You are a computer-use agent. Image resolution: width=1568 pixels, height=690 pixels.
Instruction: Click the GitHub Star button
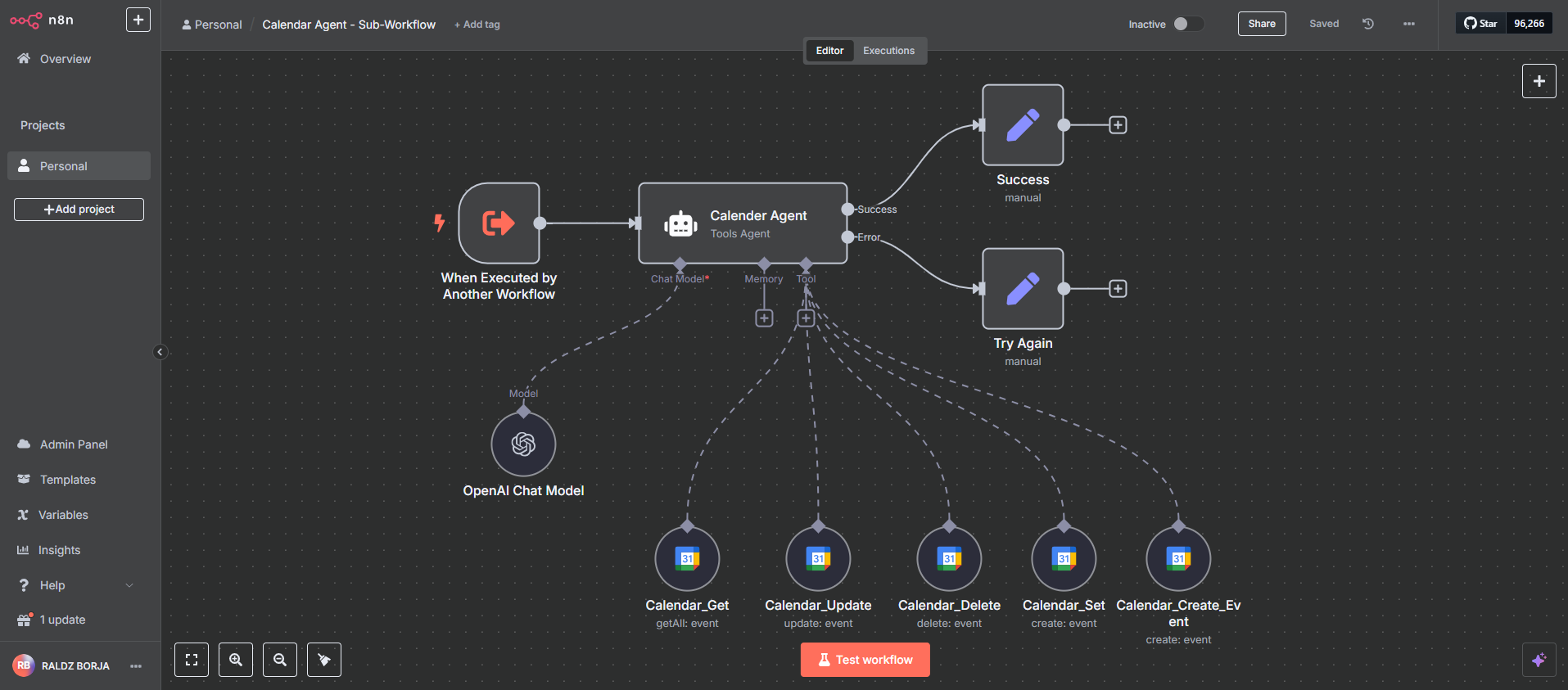[x=1481, y=24]
